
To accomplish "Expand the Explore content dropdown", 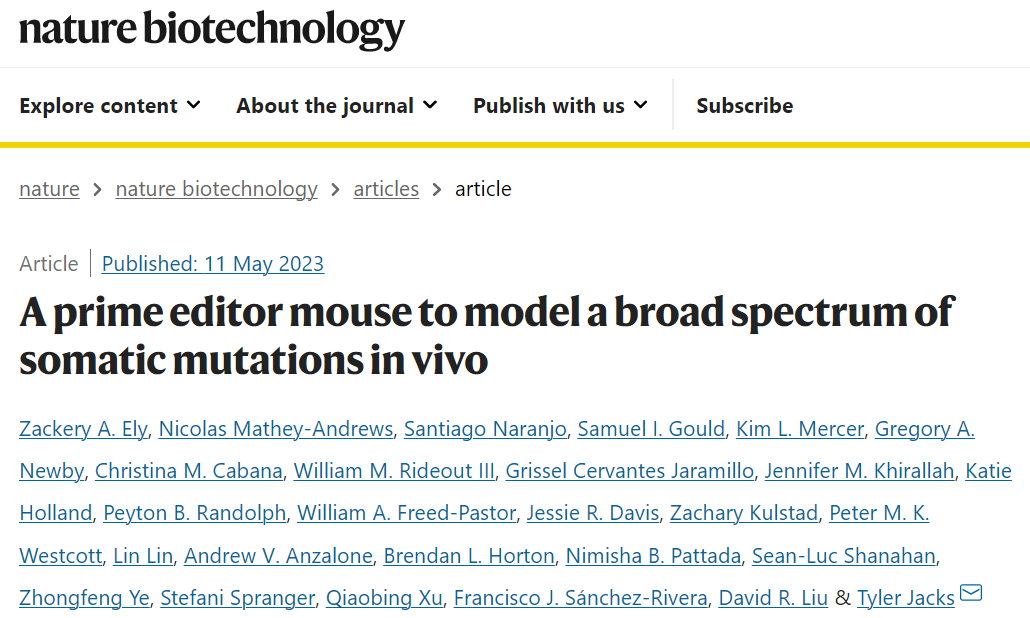I will 110,106.
